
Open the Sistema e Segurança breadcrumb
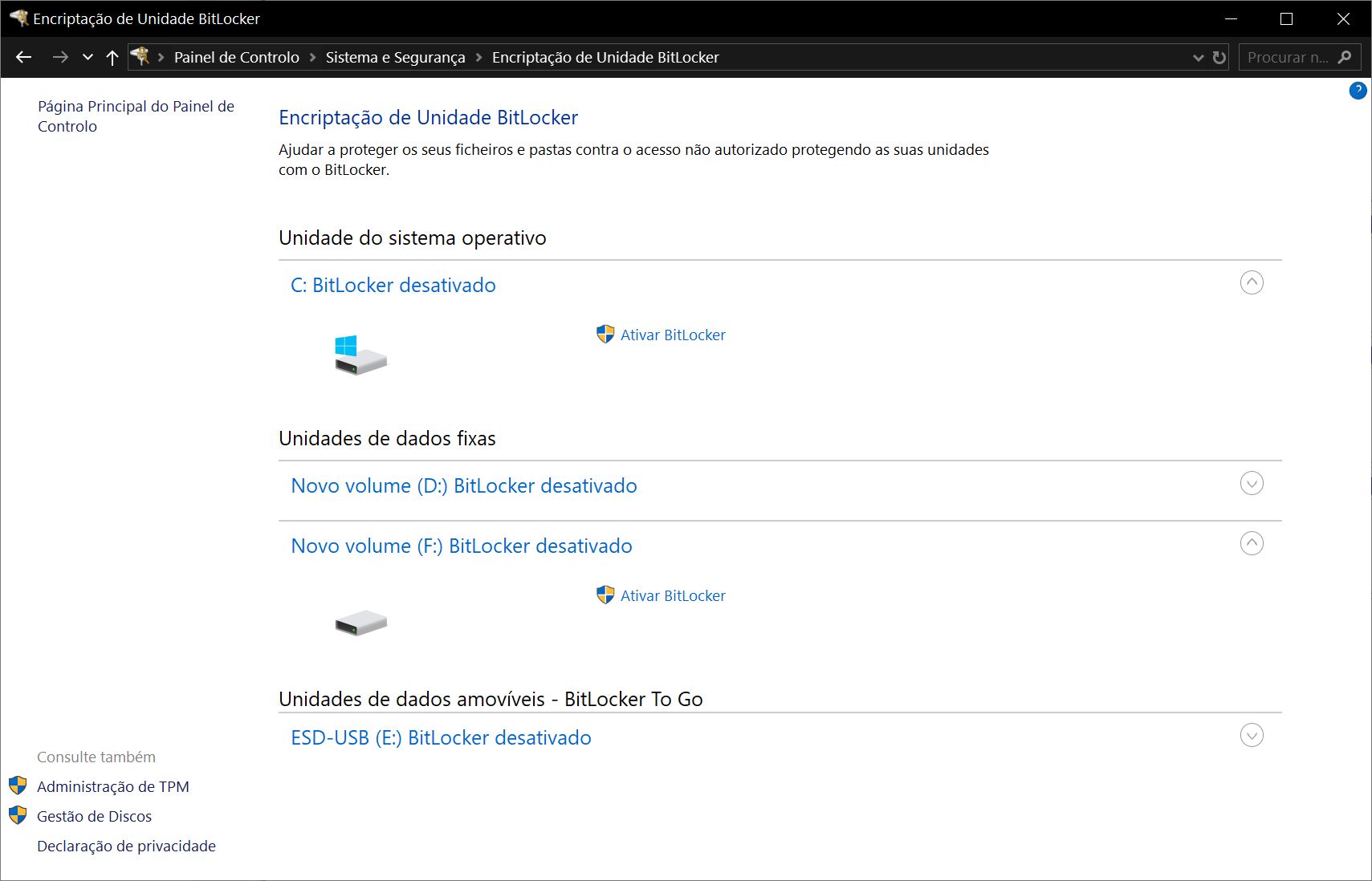pyautogui.click(x=395, y=57)
